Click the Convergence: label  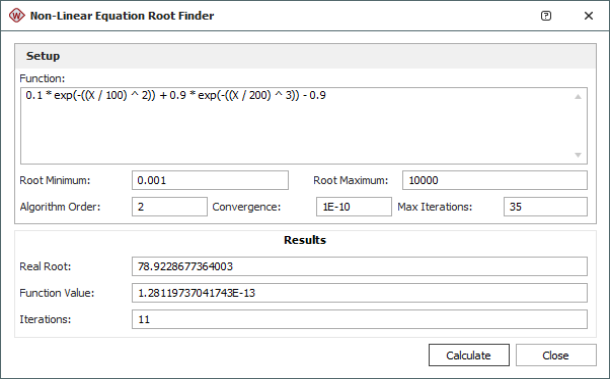pyautogui.click(x=246, y=207)
